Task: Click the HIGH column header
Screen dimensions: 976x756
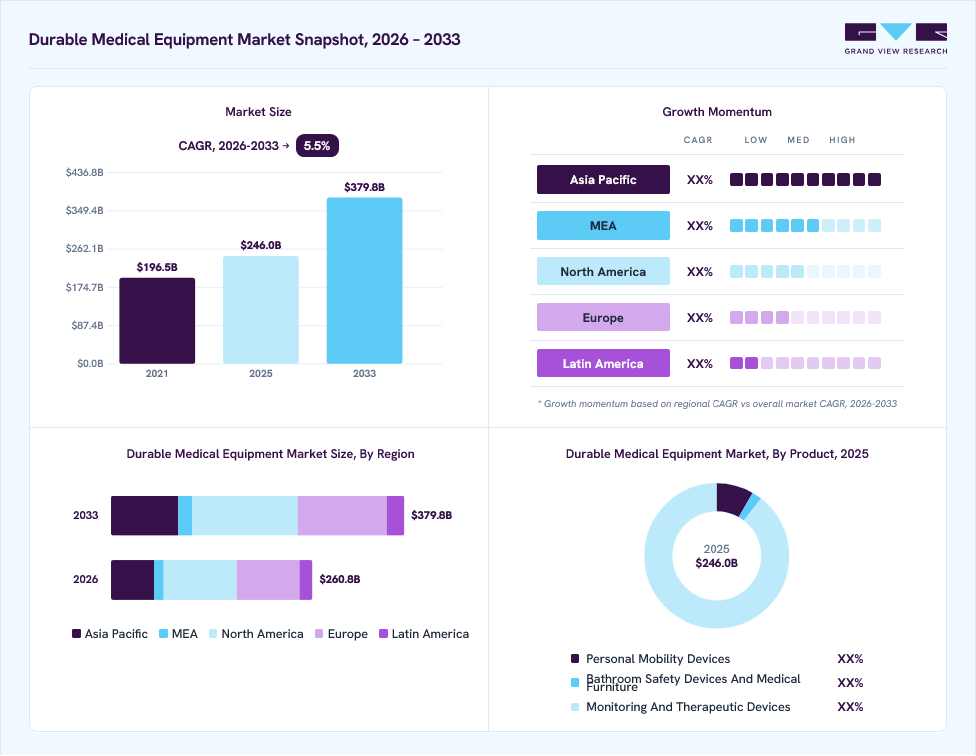Action: 842,140
